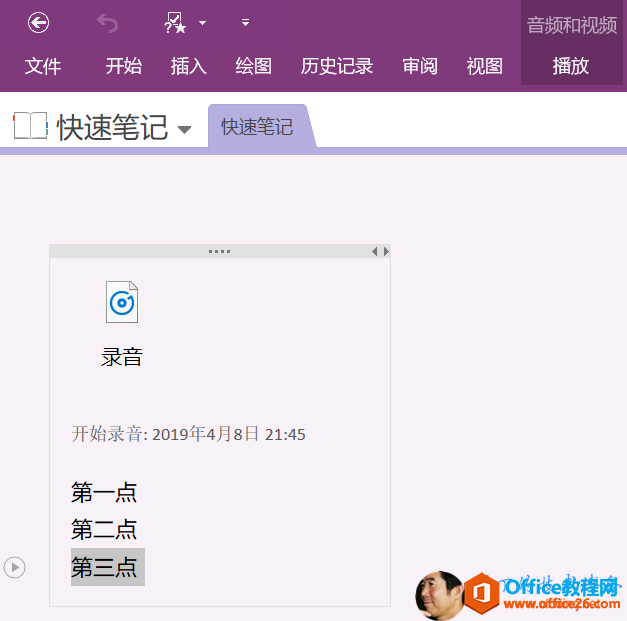Image resolution: width=627 pixels, height=621 pixels.
Task: Click the note container's dotted drag handle
Action: (219, 251)
